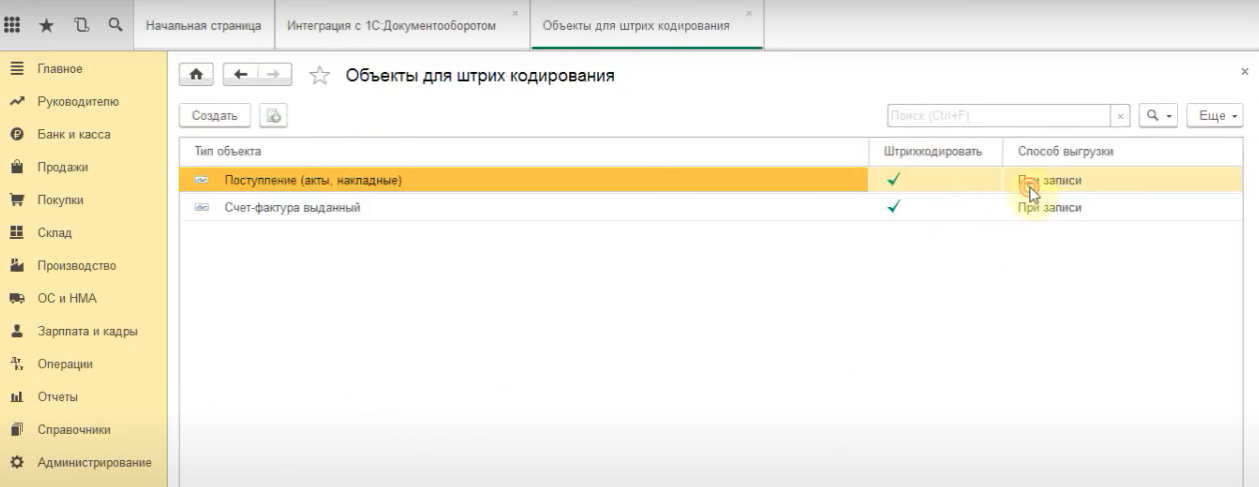The image size is (1259, 487).
Task: Open the Банк и касса section
Action: (x=74, y=134)
